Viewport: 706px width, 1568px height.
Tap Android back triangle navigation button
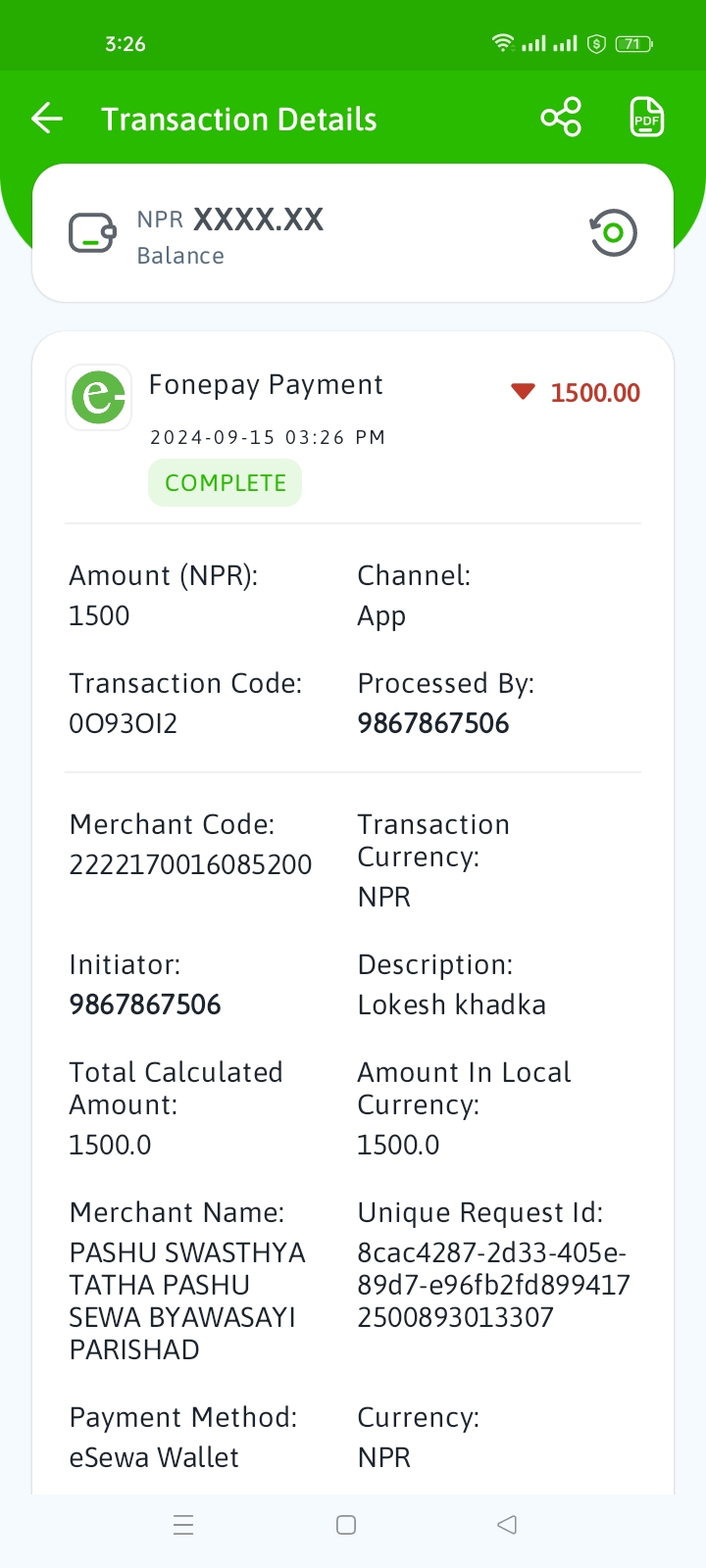pyautogui.click(x=507, y=1525)
